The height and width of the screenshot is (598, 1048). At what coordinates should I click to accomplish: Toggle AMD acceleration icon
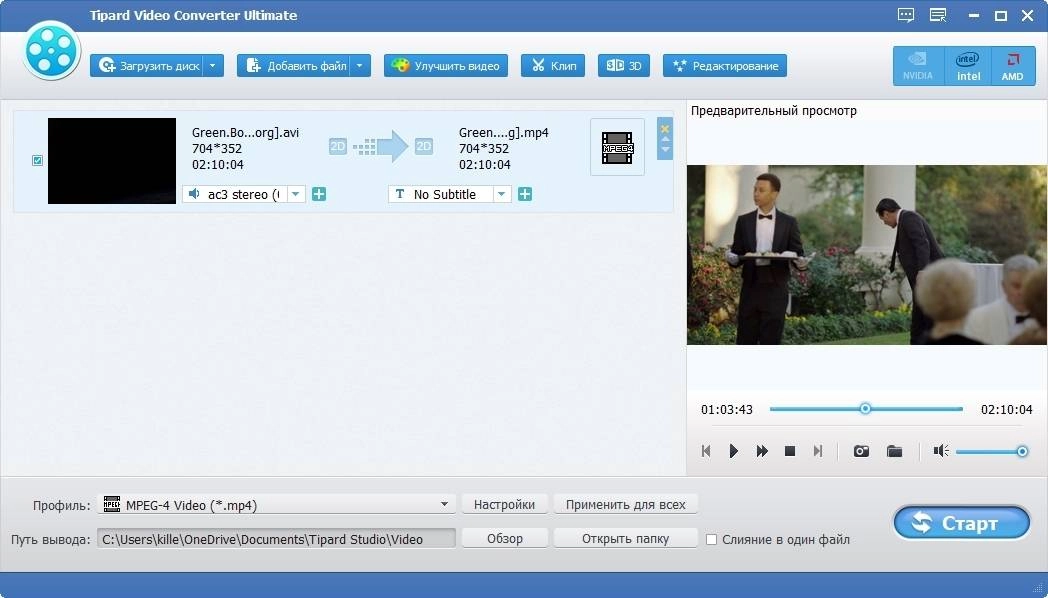tap(1013, 66)
